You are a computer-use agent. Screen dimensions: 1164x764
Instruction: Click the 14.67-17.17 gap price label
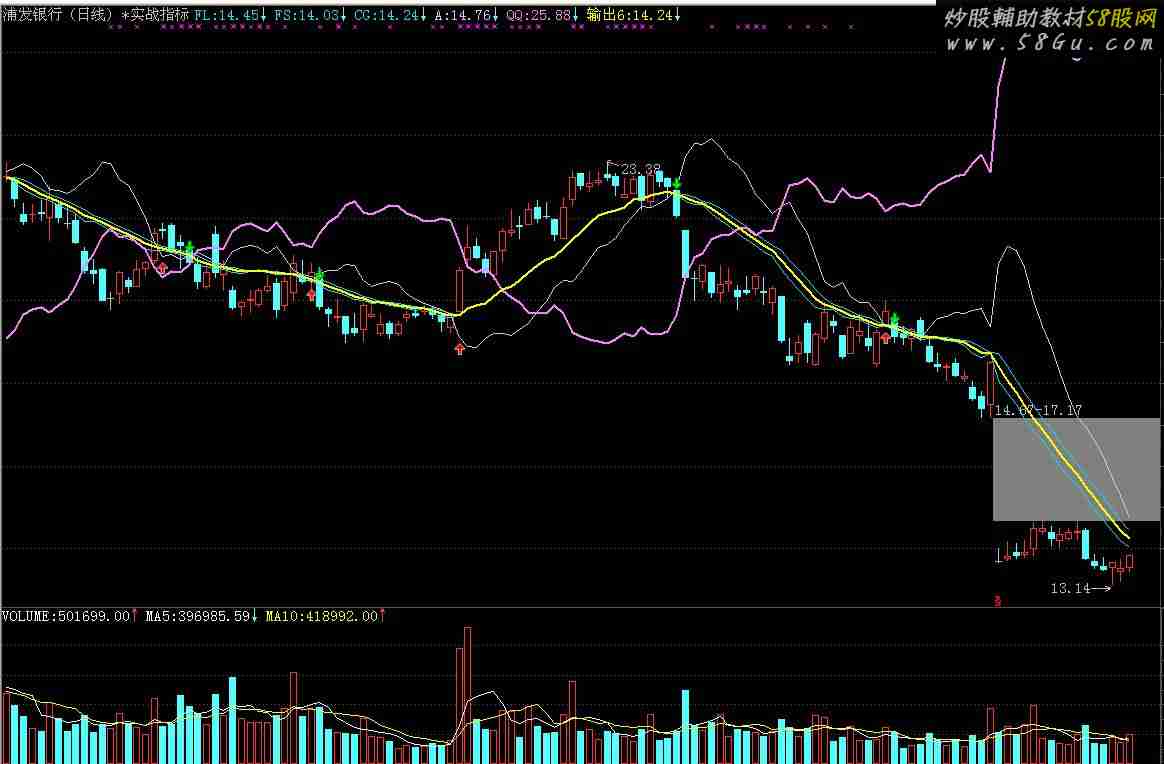point(1039,410)
